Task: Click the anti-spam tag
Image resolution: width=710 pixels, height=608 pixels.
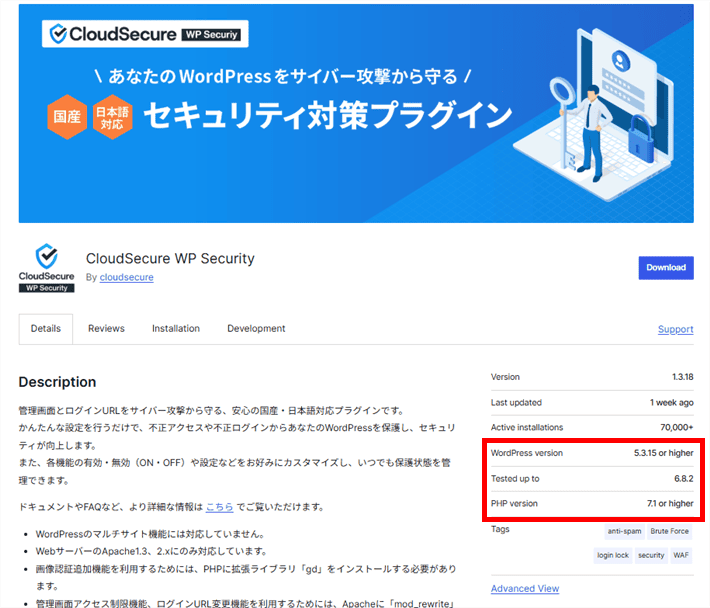Action: [x=624, y=531]
